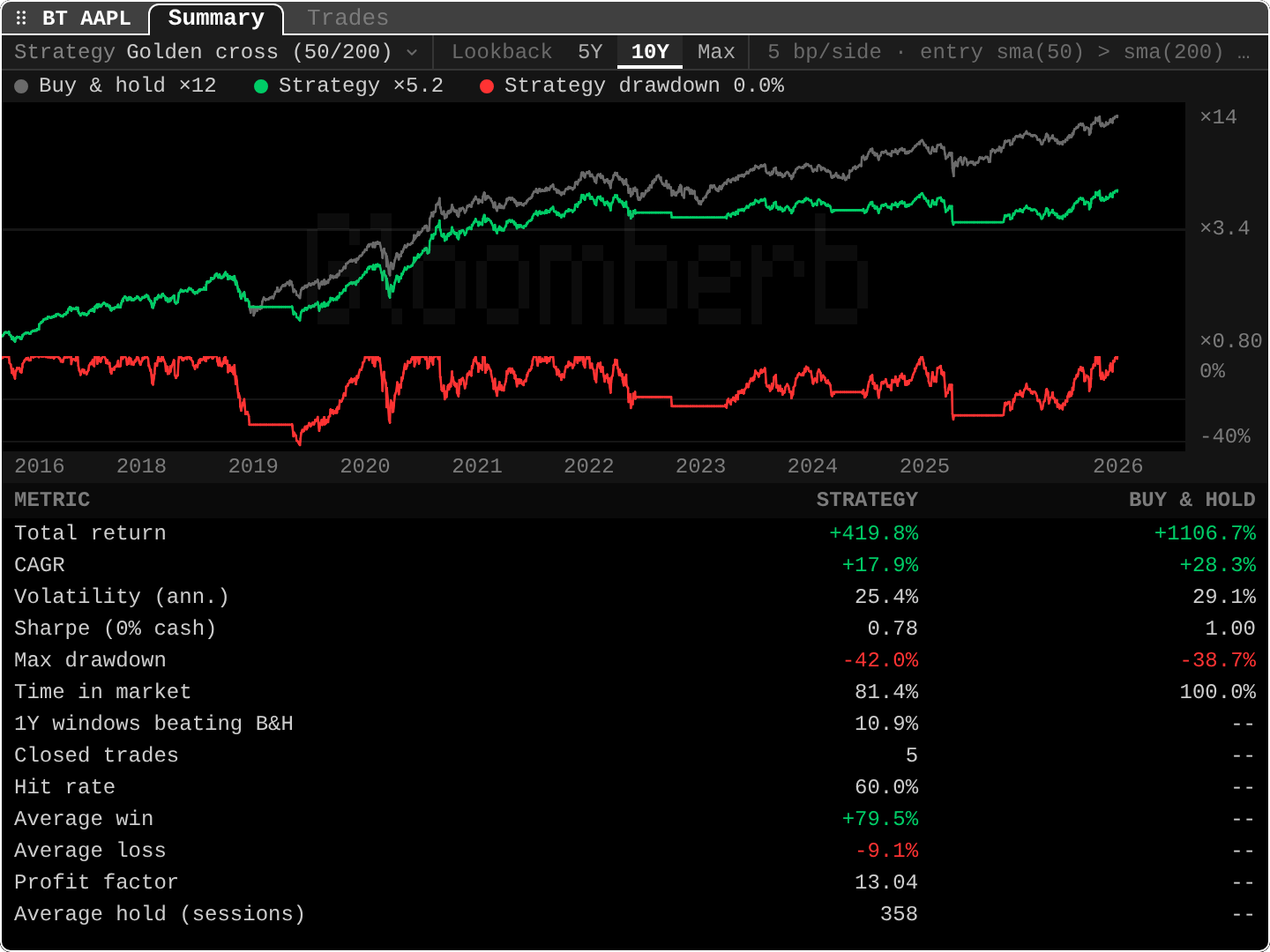This screenshot has width=1270, height=952.
Task: Click the buy & hold drawdown -38.7%
Action: [1219, 660]
